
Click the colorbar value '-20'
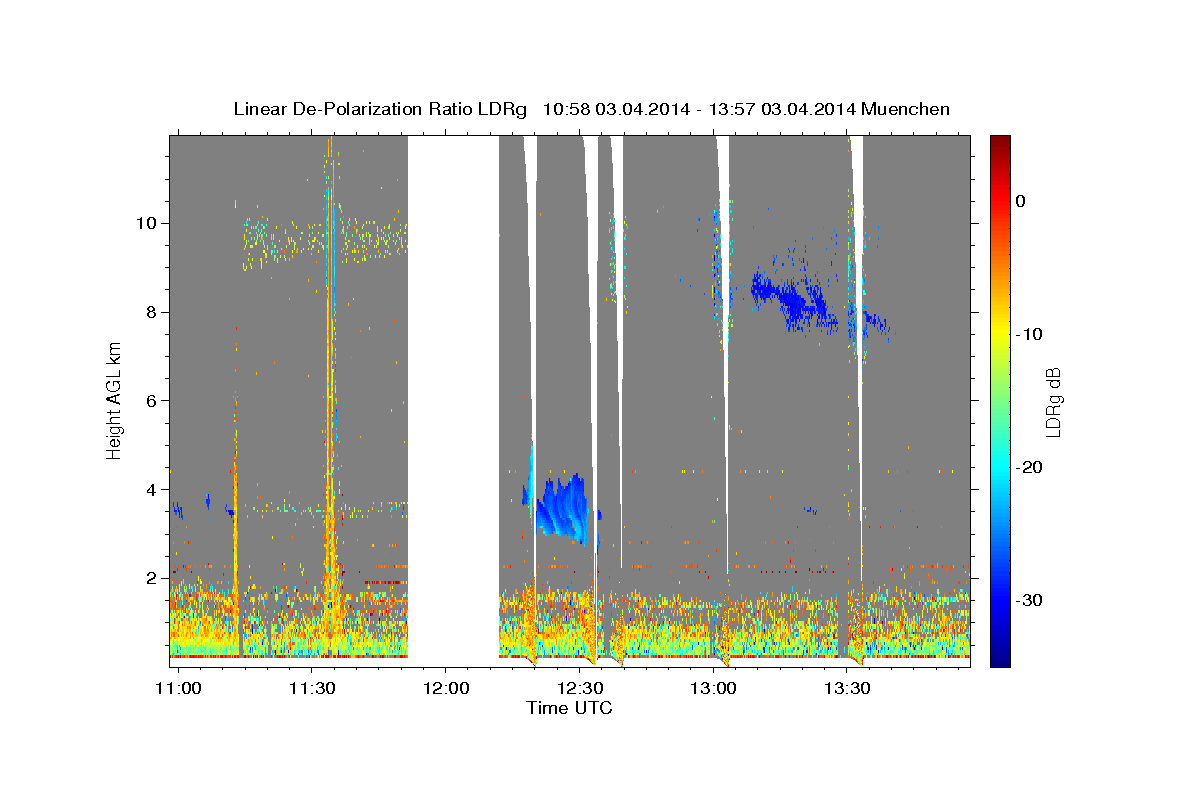(1029, 467)
